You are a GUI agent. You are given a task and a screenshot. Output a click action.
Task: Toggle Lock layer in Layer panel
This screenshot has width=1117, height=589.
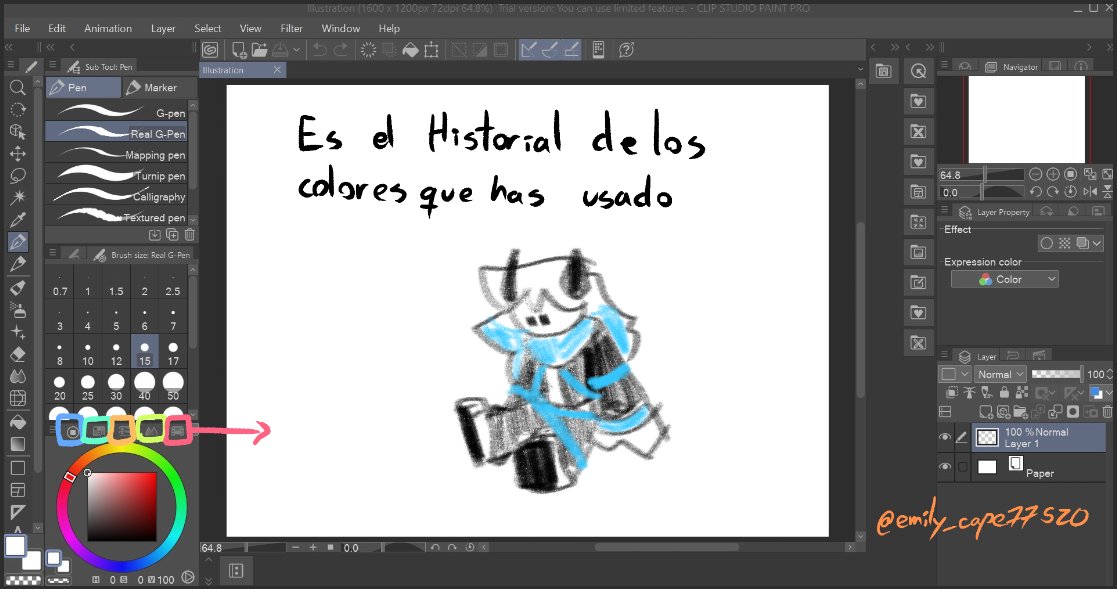click(1004, 392)
